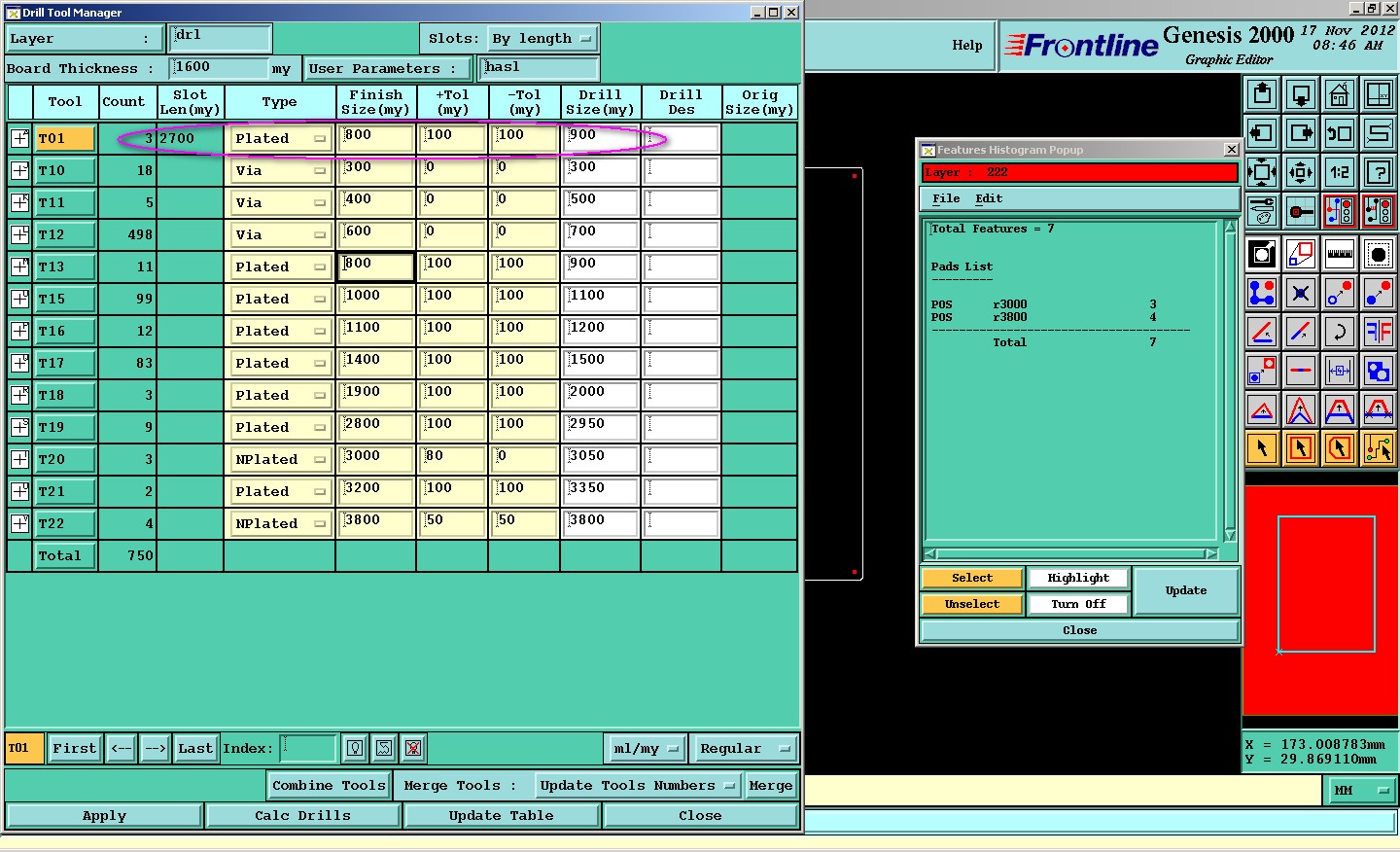The height and width of the screenshot is (852, 1400).
Task: Click the connected blue and red dots icon
Action: pos(1262,293)
